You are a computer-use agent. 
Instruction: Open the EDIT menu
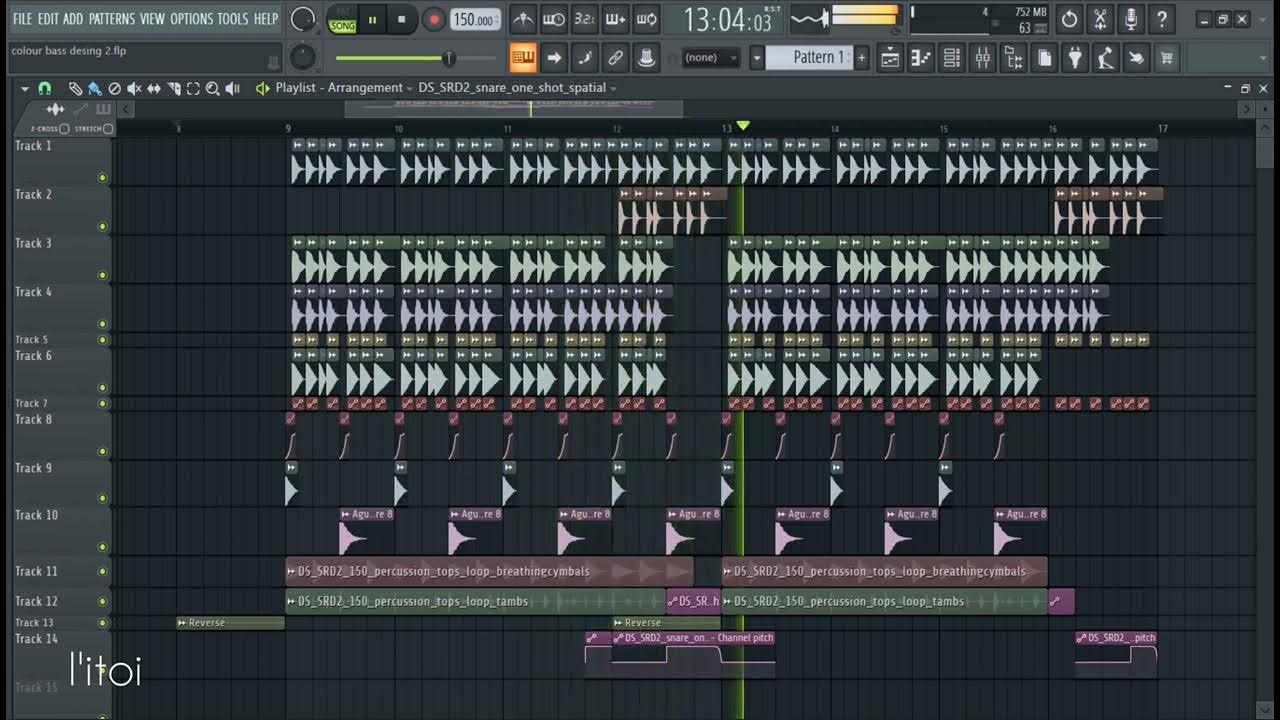coord(48,19)
